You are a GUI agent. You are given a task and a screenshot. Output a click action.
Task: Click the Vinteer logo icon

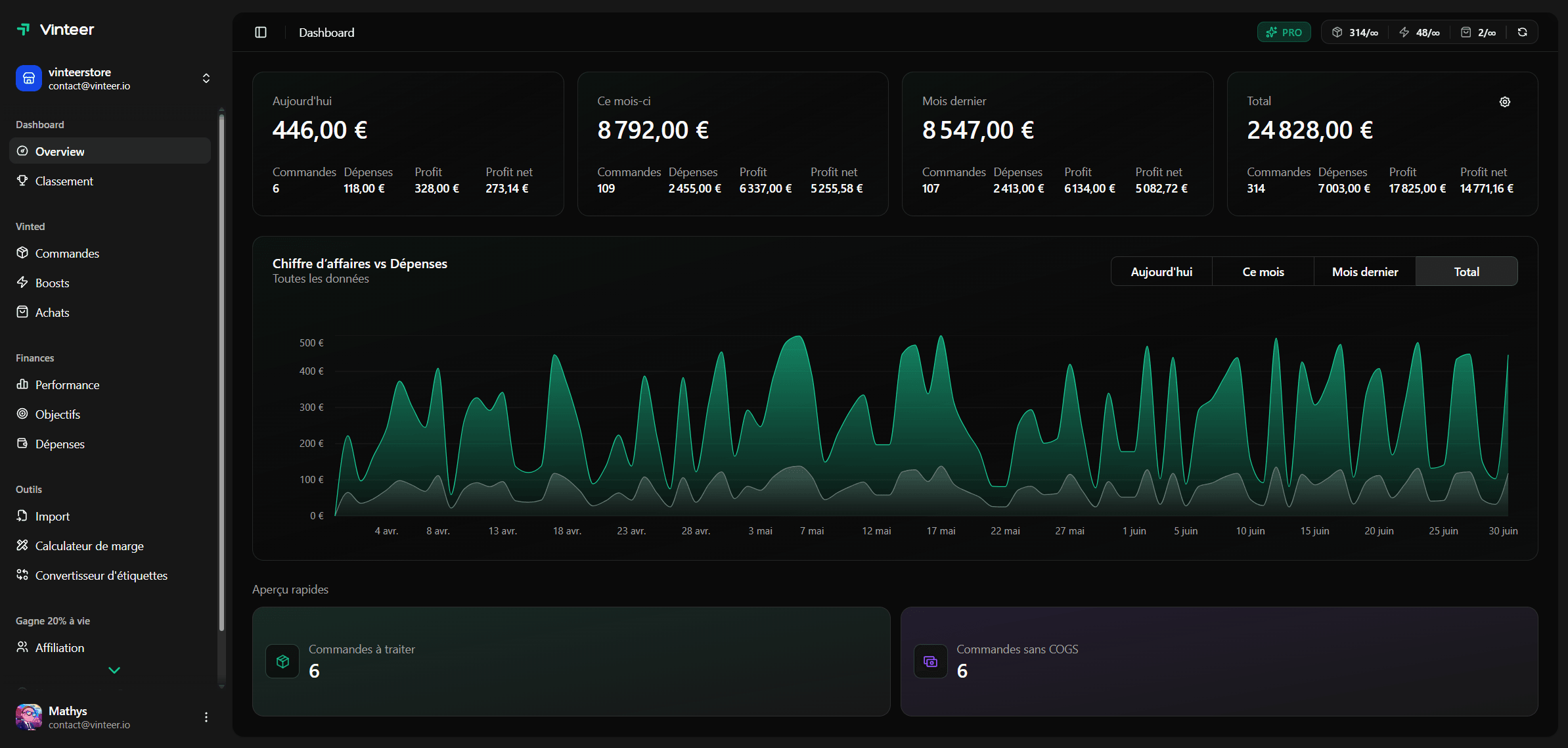[x=24, y=30]
